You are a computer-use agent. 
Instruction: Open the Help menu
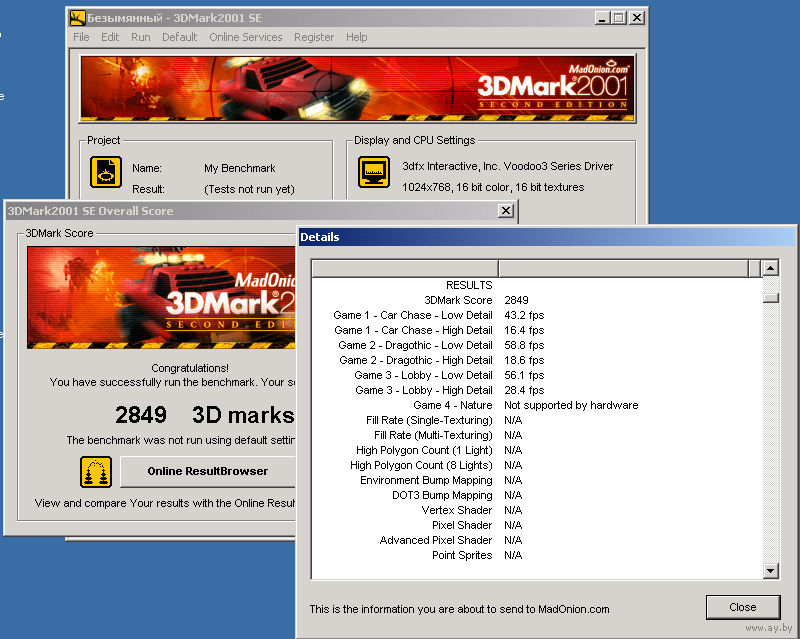click(x=356, y=37)
